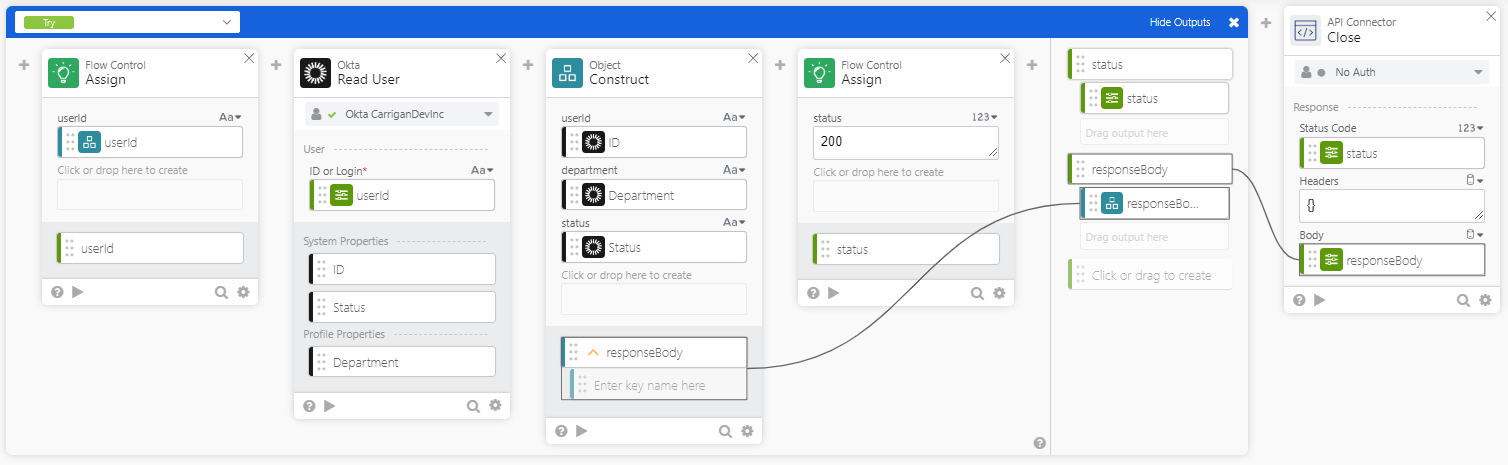
Task: Click the API Connector code icon
Action: click(x=1305, y=31)
